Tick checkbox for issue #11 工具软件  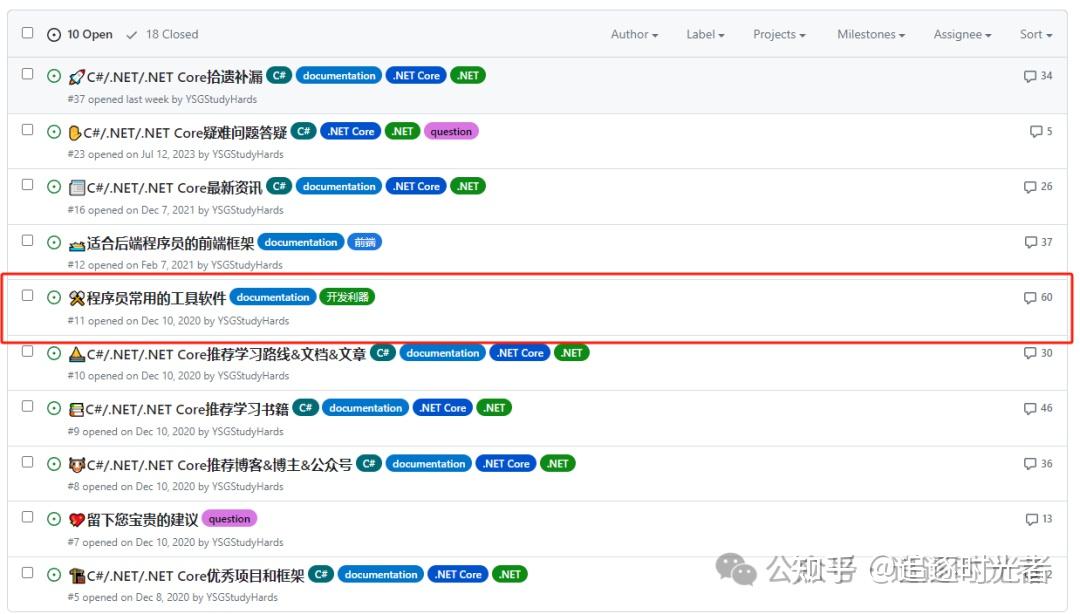[x=28, y=296]
